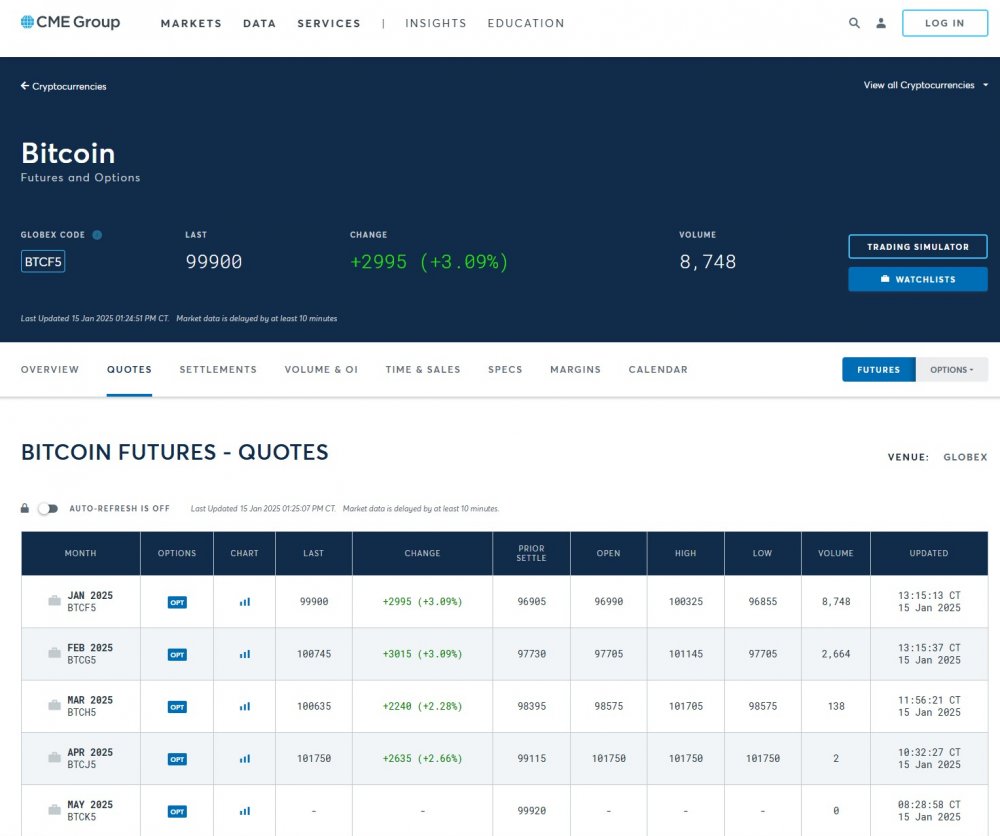
Task: Launch the Trading Simulator
Action: 918,247
